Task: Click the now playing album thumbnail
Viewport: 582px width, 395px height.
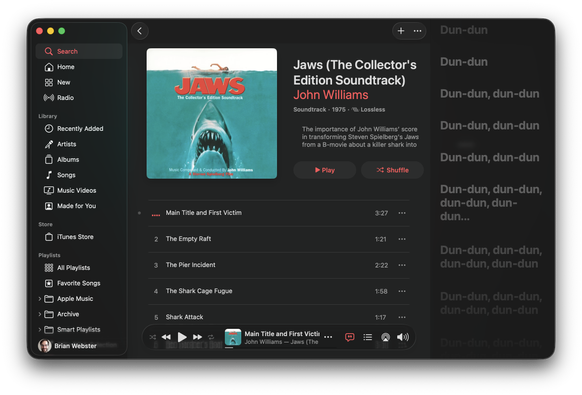Action: 233,337
